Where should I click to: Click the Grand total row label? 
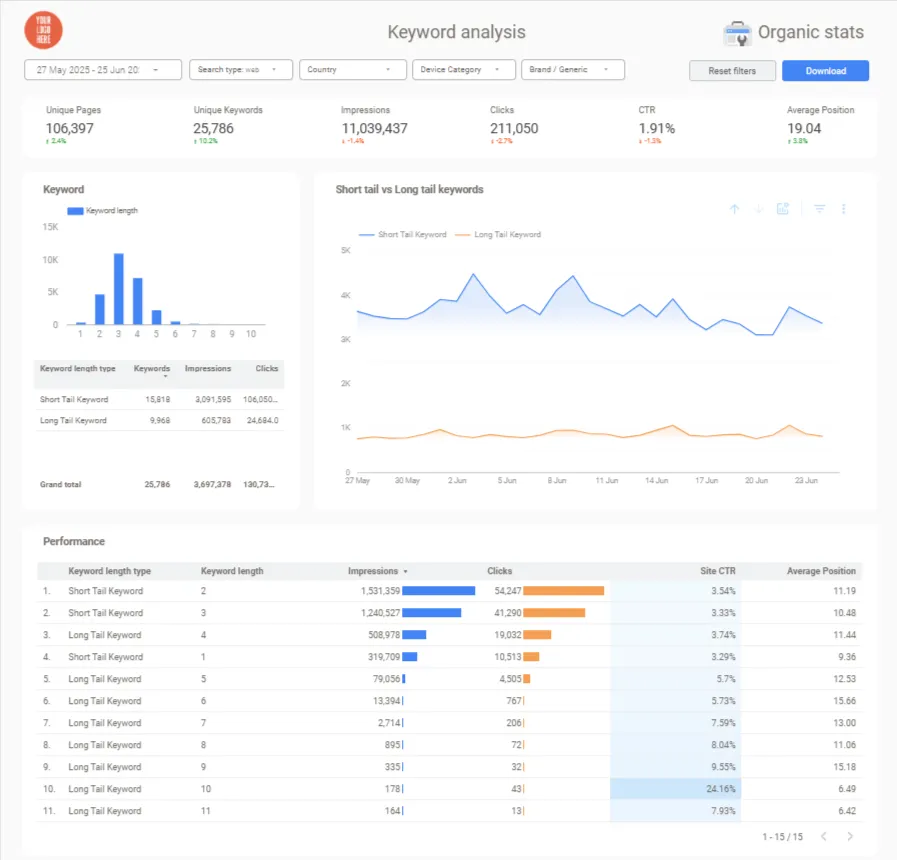61,485
